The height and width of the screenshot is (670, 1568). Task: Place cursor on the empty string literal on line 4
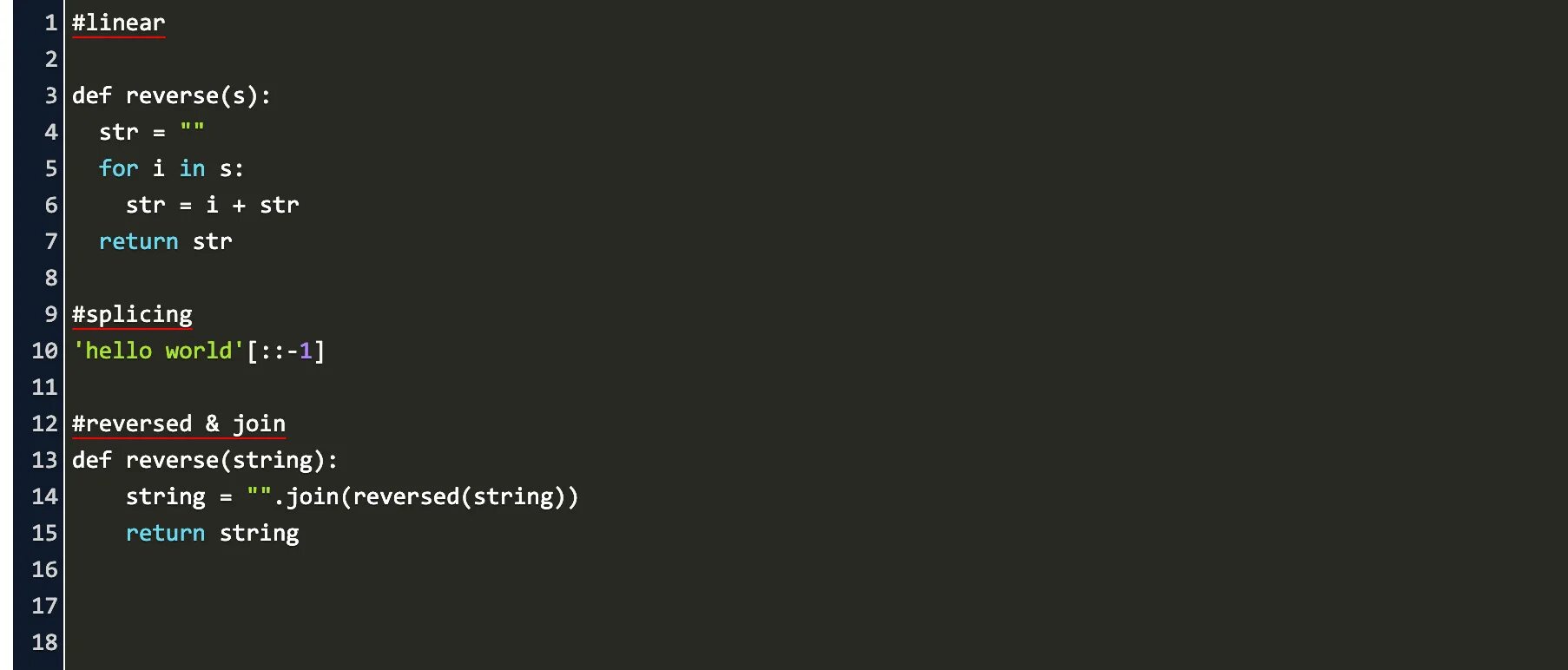click(192, 130)
